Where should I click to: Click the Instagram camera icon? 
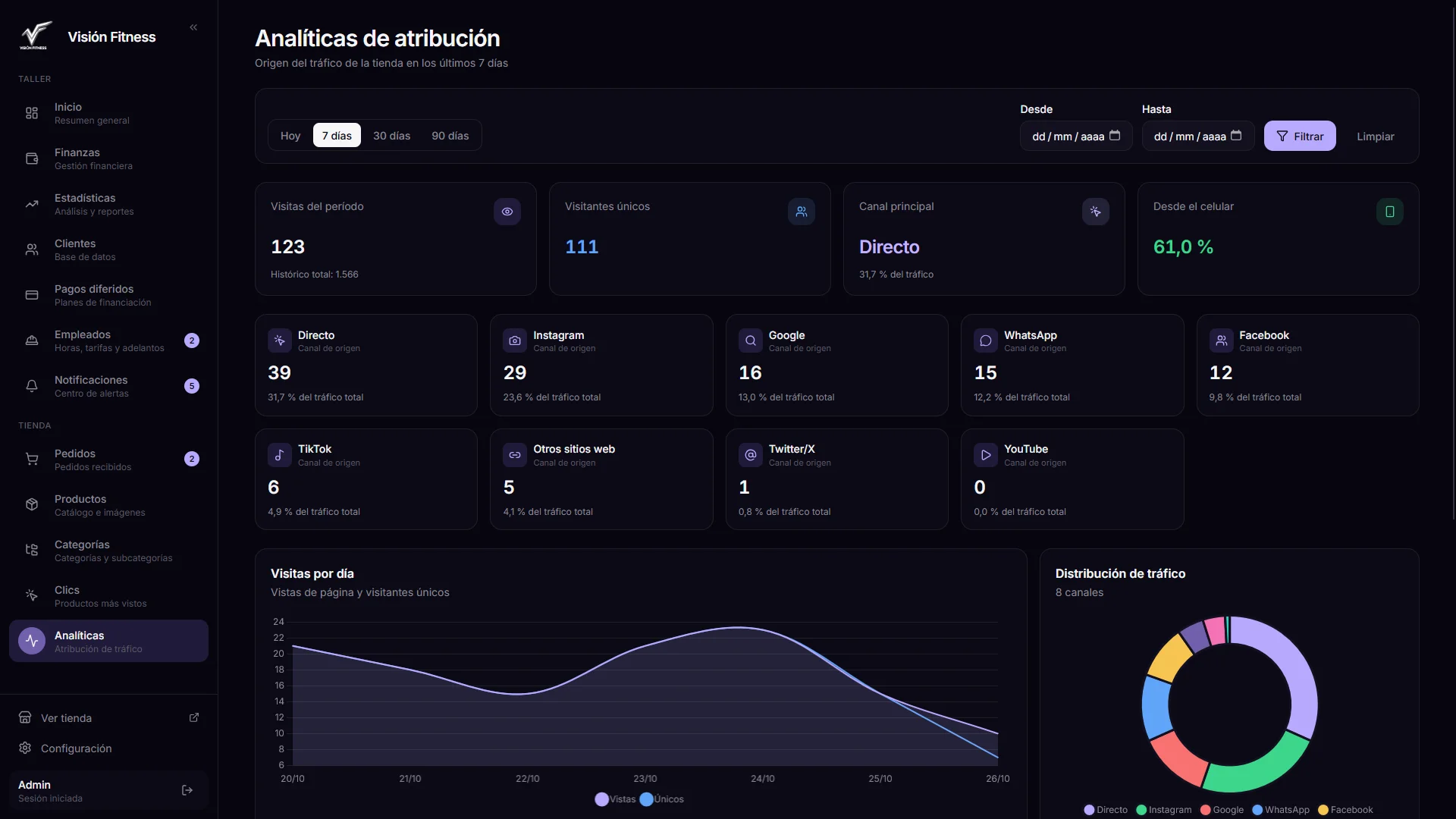[x=515, y=340]
